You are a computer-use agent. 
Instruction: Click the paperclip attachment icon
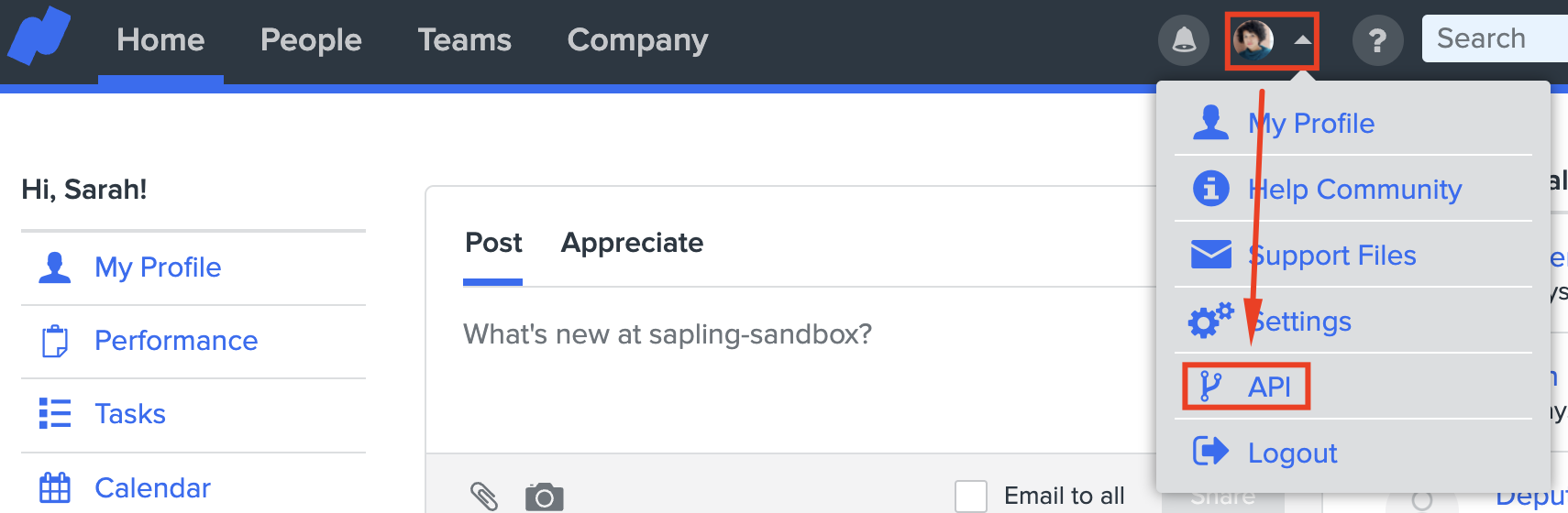(x=483, y=496)
